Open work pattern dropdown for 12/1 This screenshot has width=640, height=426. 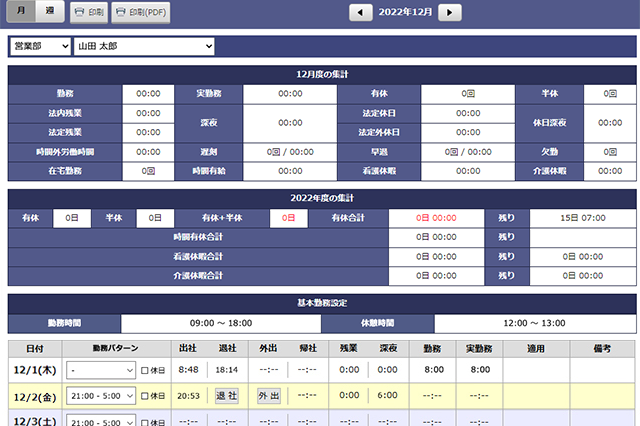point(101,369)
